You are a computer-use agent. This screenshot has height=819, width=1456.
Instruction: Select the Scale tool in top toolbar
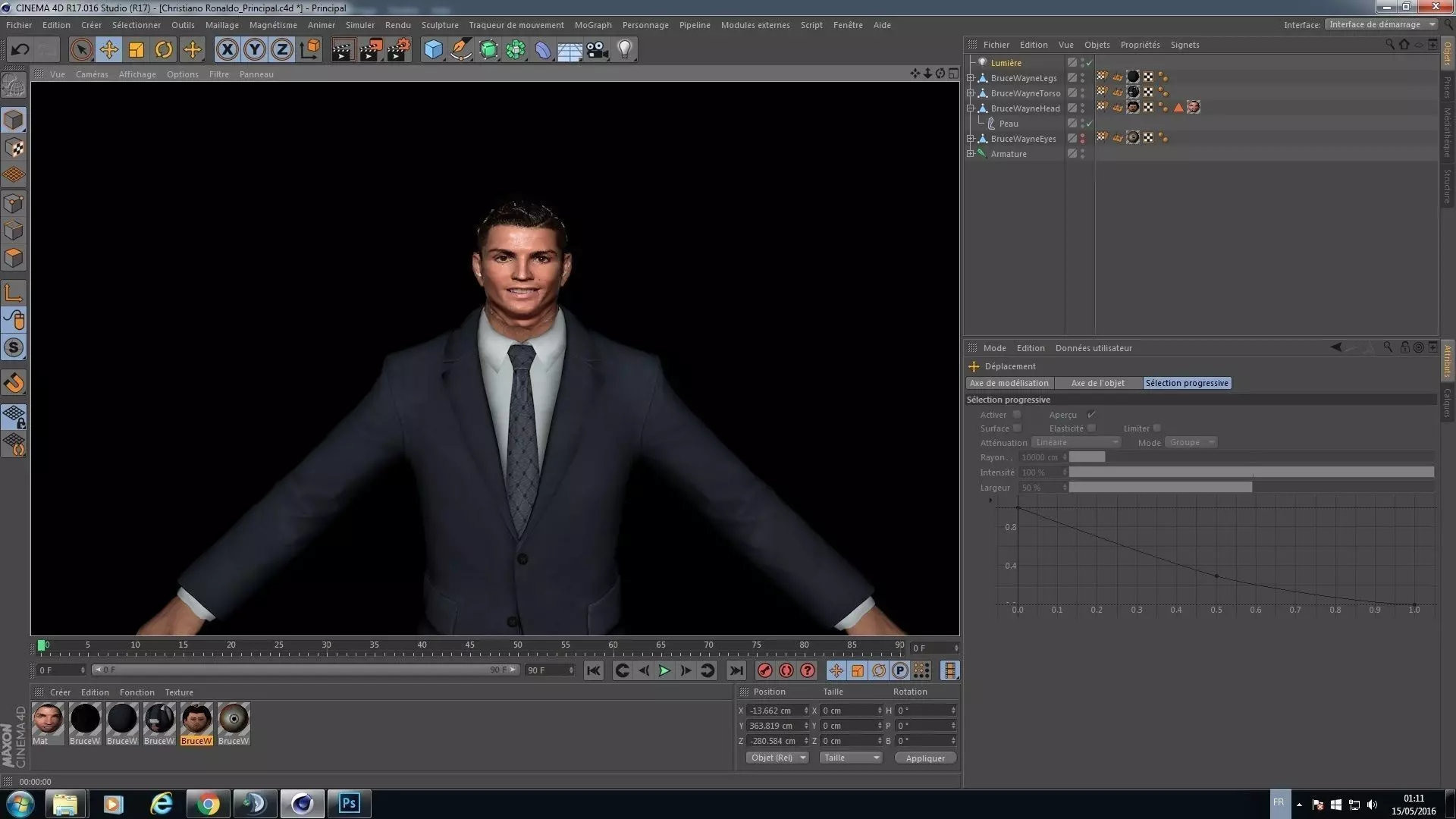coord(136,50)
